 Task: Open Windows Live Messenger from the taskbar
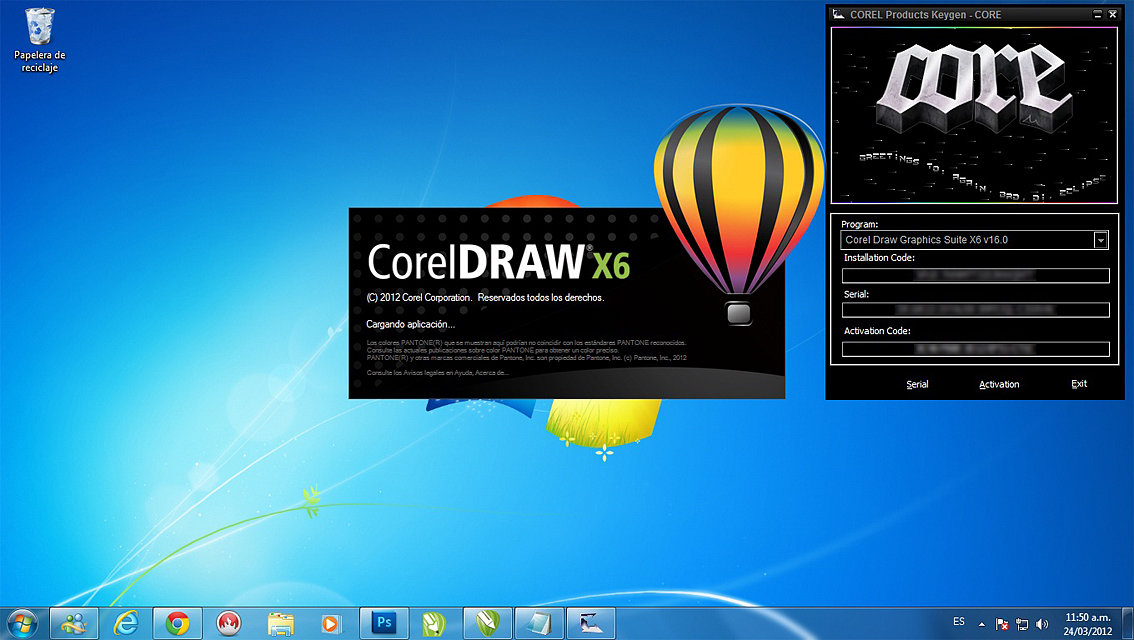pyautogui.click(x=74, y=623)
